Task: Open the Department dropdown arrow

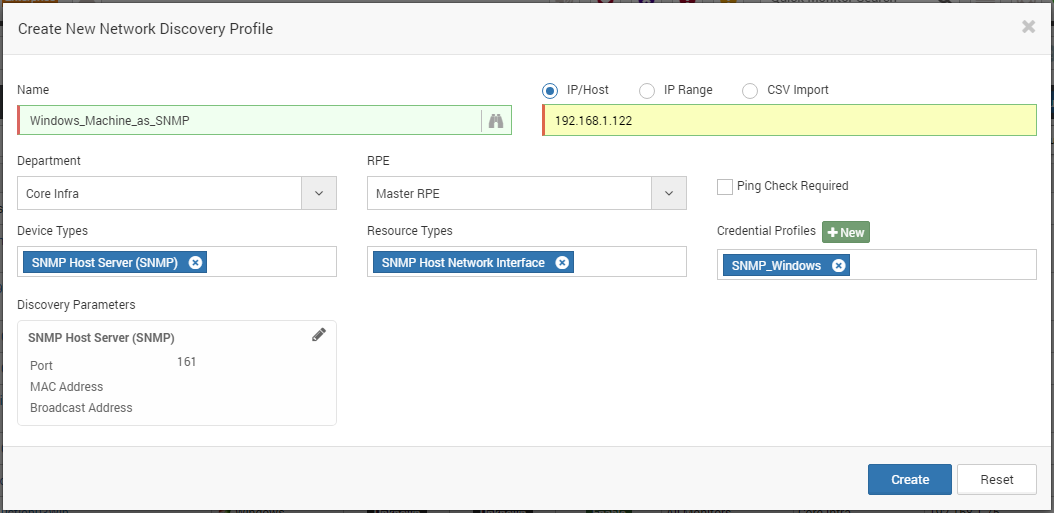Action: coord(319,194)
